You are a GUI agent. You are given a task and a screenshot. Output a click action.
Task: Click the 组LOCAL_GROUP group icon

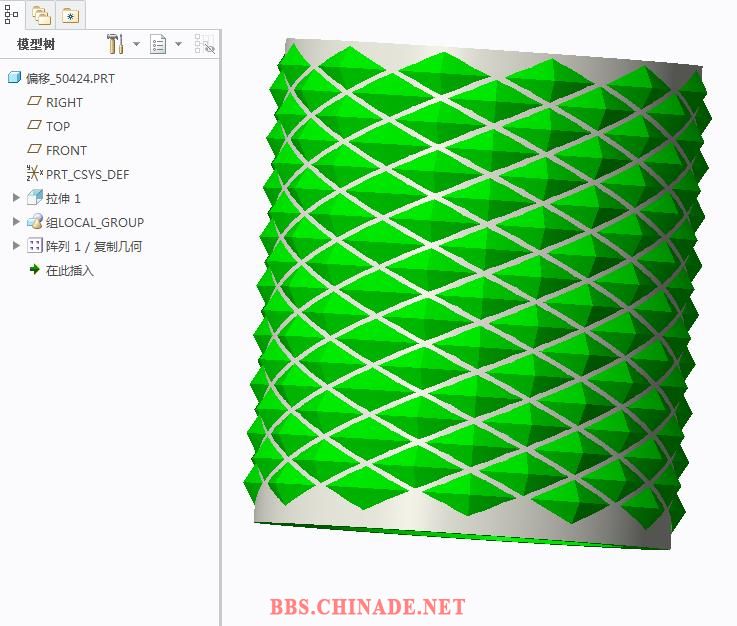[35, 221]
